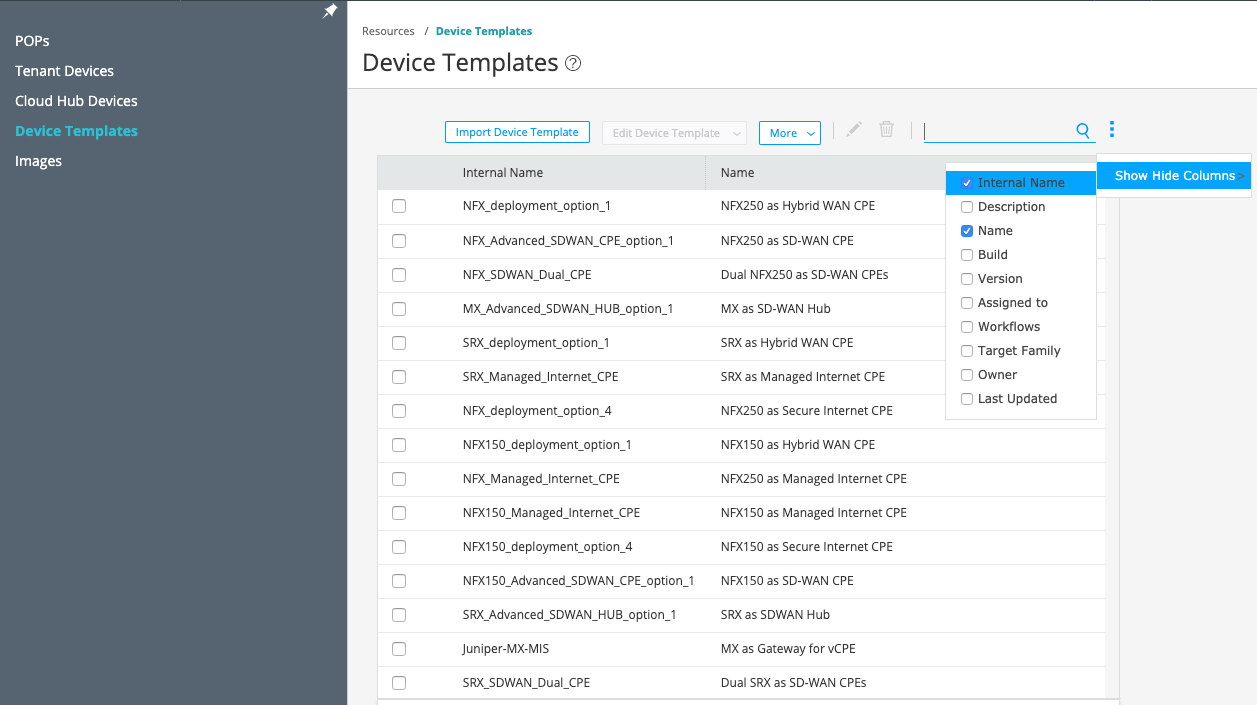Open the Device Templates help tooltip
This screenshot has width=1257, height=705.
(573, 62)
